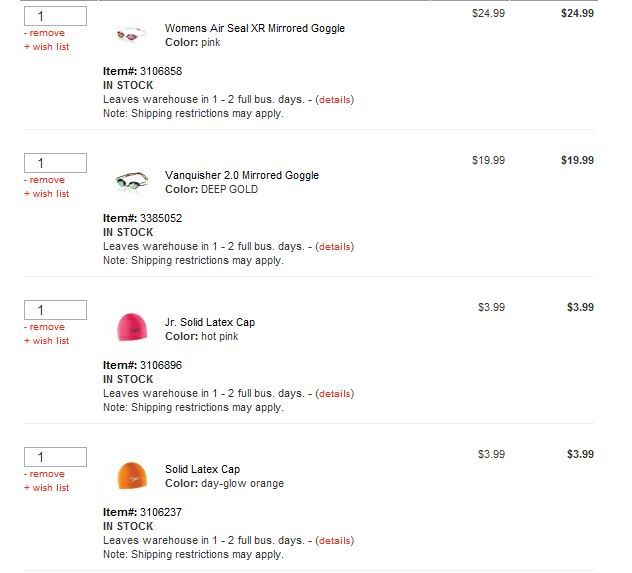Focus quantity box for orange Solid Latex Cap
Screen dimensions: 632x573
tap(55, 457)
